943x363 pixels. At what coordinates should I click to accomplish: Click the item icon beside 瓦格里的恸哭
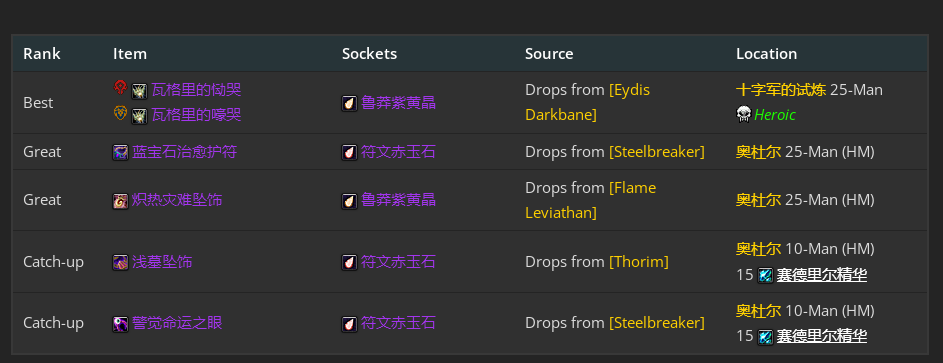click(140, 91)
